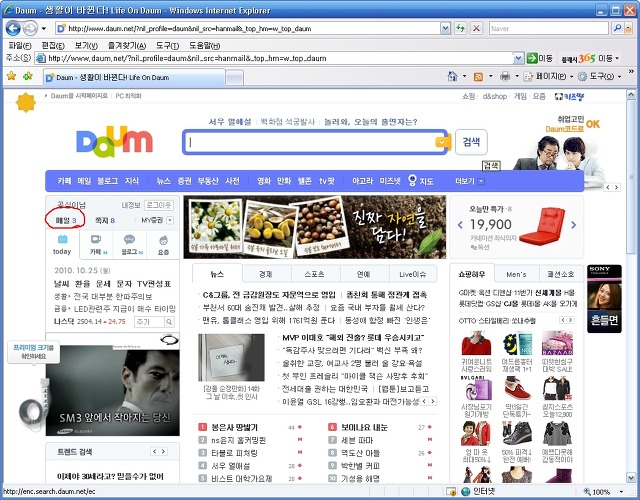
Task: Open the 보기(V) menu
Action: (86, 45)
